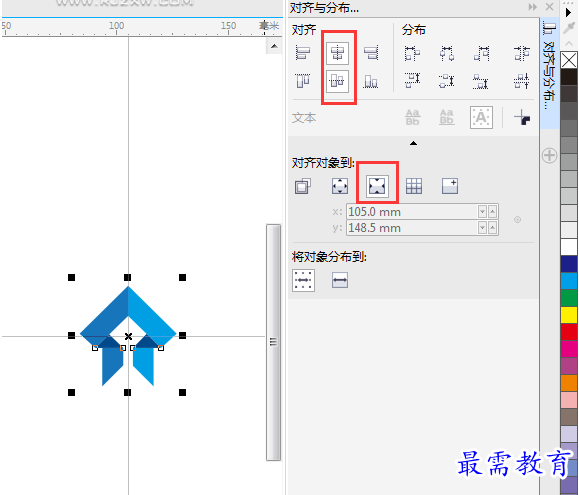Pick the eyedropper tool in palette
This screenshot has height=495, width=579.
[569, 28]
